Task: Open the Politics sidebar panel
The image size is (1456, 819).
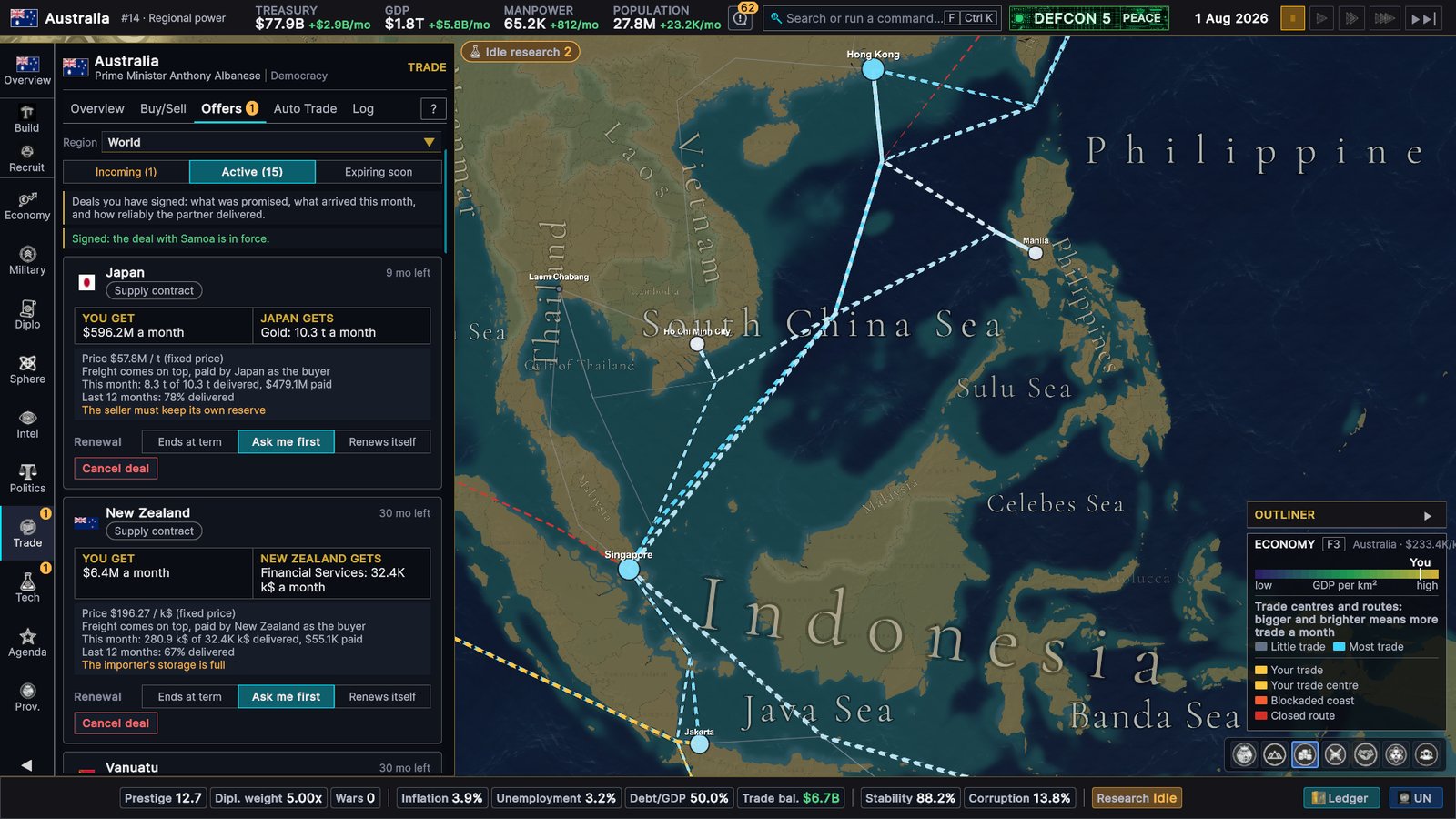Action: click(x=27, y=480)
